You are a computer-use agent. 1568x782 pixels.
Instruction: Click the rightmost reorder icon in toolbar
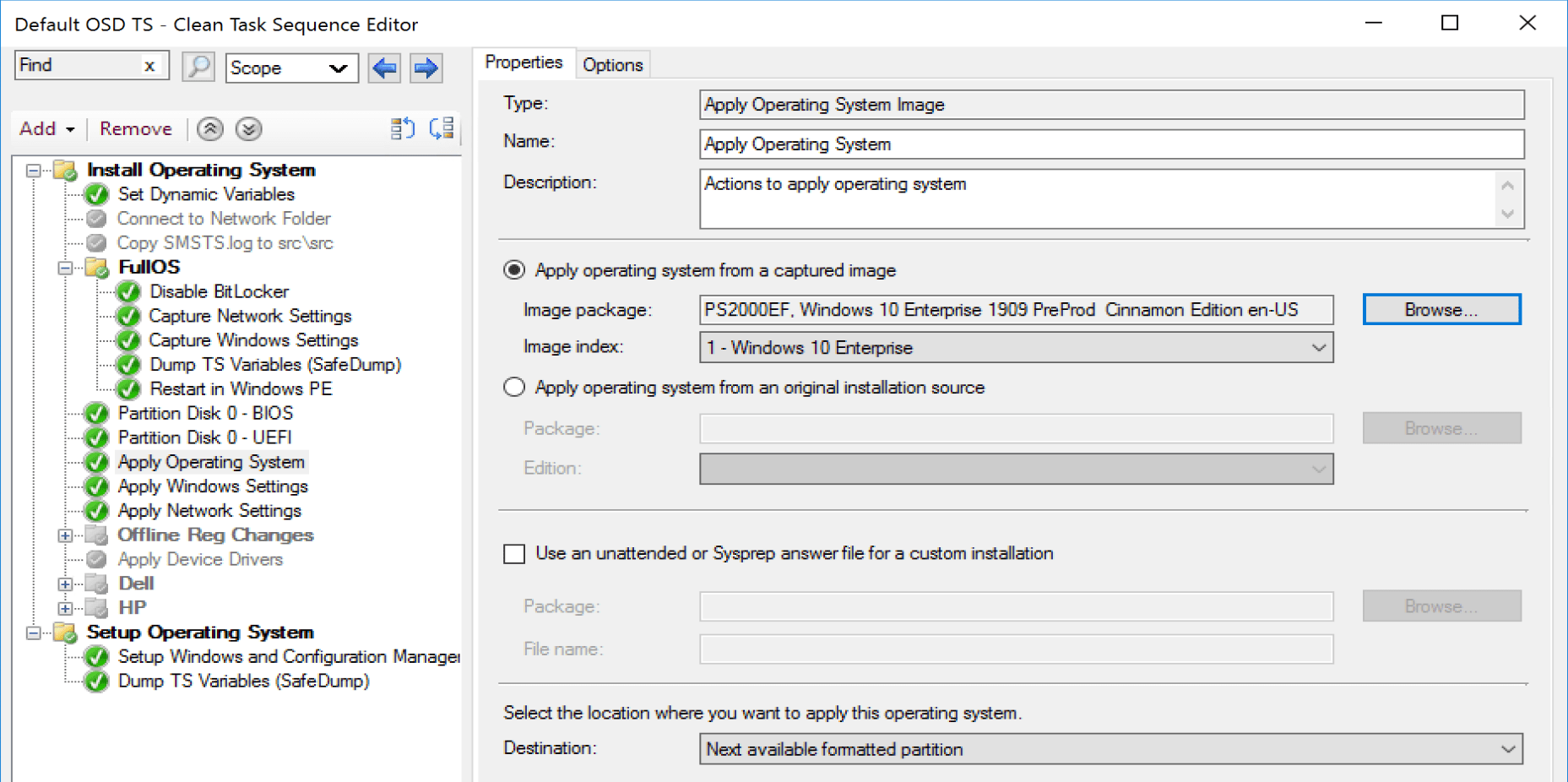point(441,128)
